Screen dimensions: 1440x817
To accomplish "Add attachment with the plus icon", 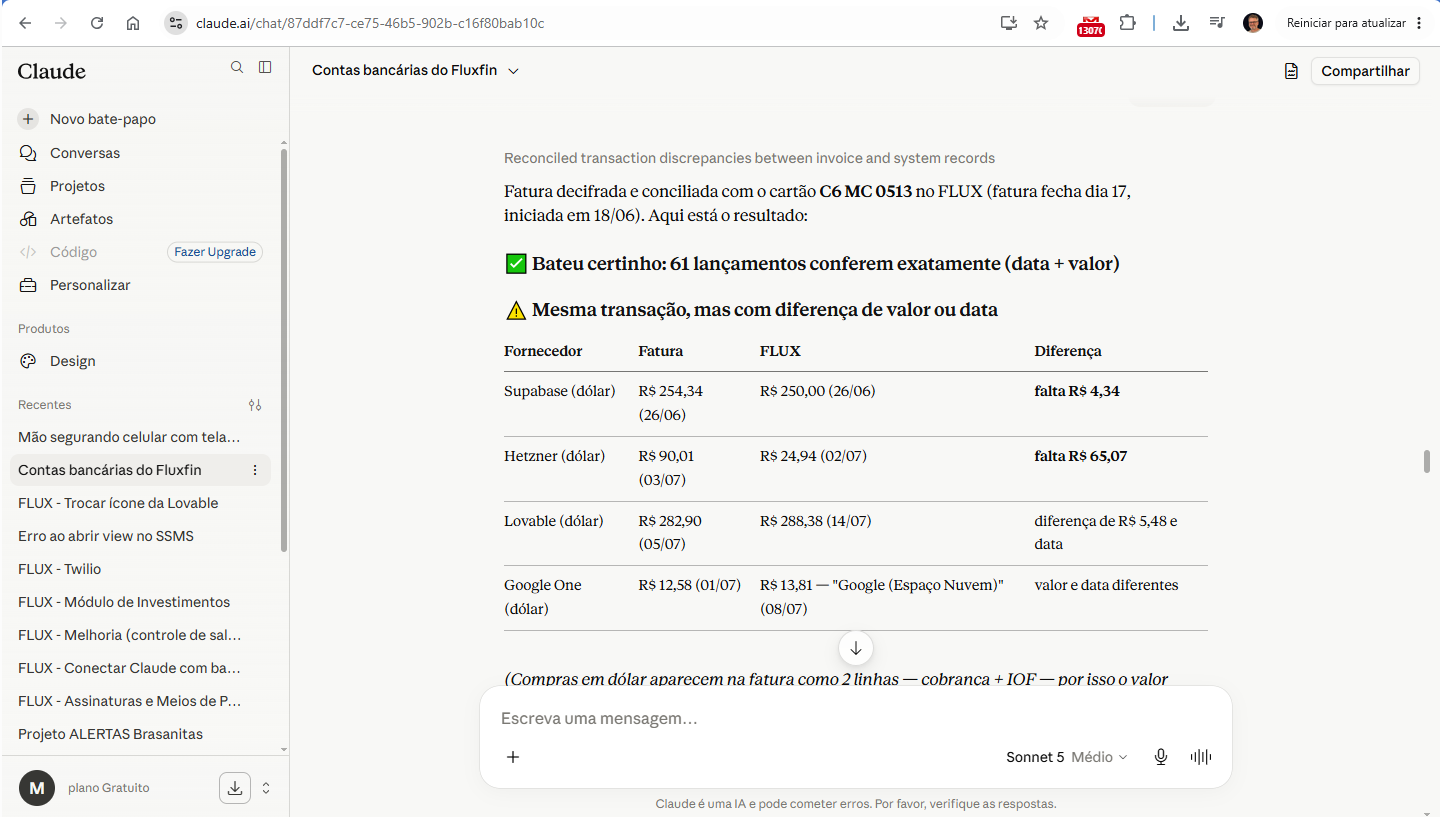I will click(513, 757).
